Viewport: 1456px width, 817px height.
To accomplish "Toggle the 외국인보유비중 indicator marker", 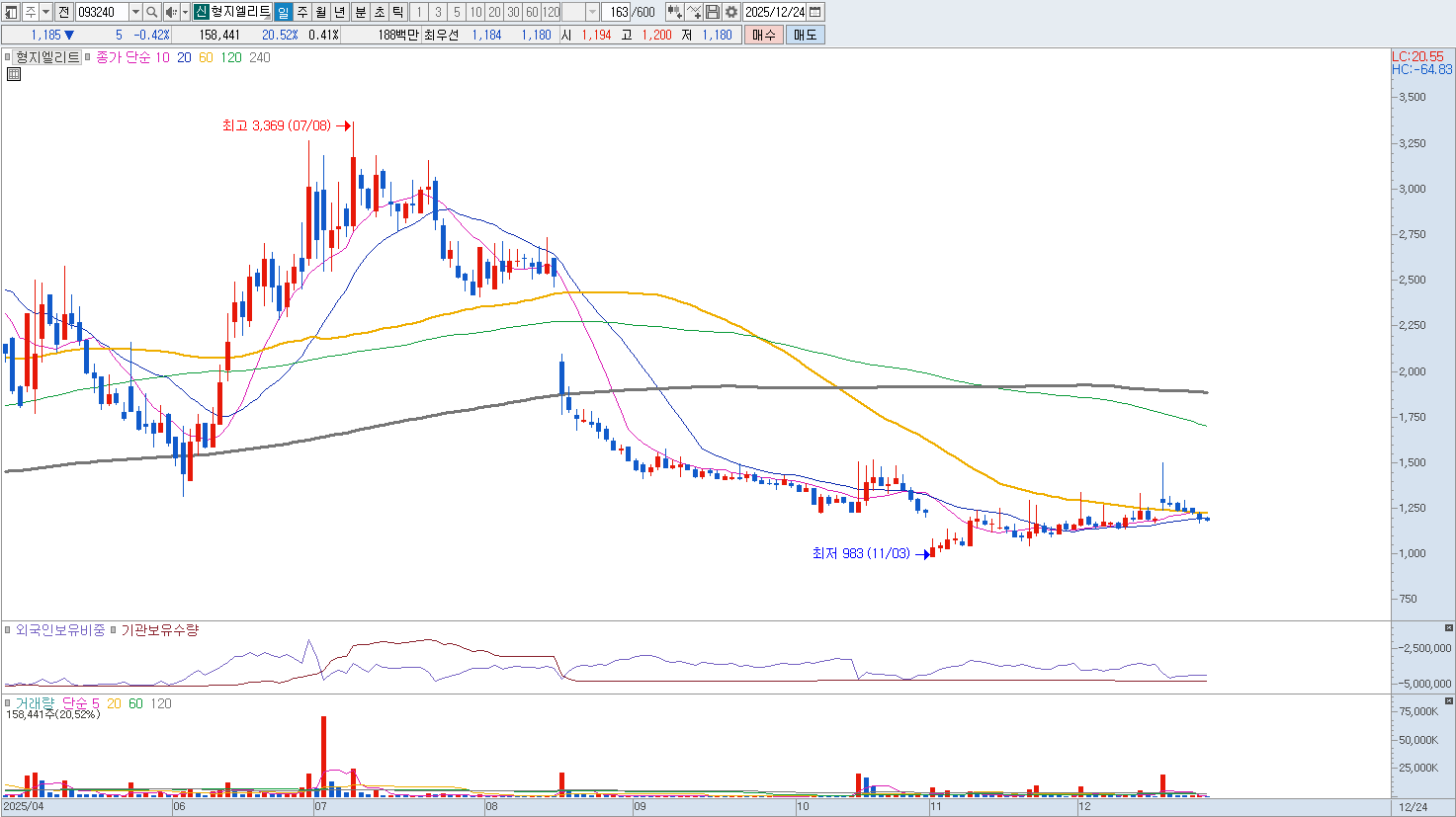I will [x=8, y=629].
